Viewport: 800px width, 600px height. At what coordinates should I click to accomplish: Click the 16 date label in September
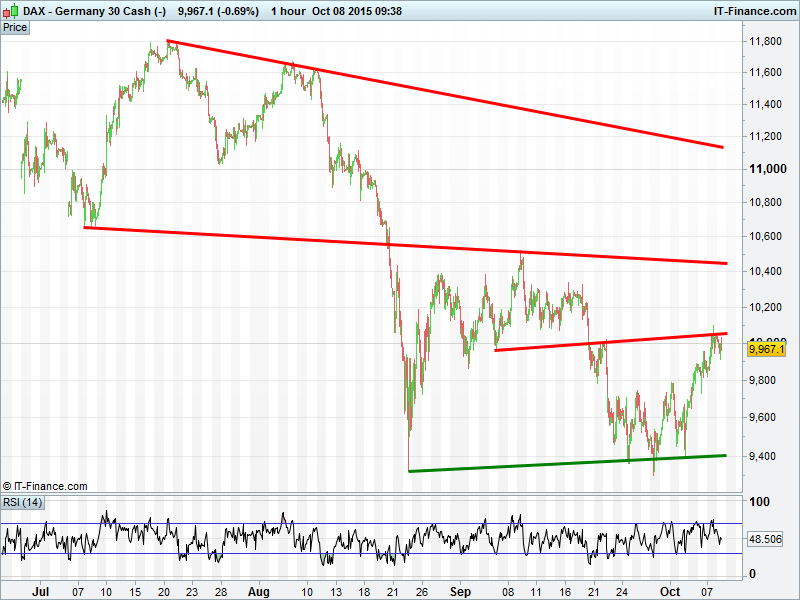[565, 592]
